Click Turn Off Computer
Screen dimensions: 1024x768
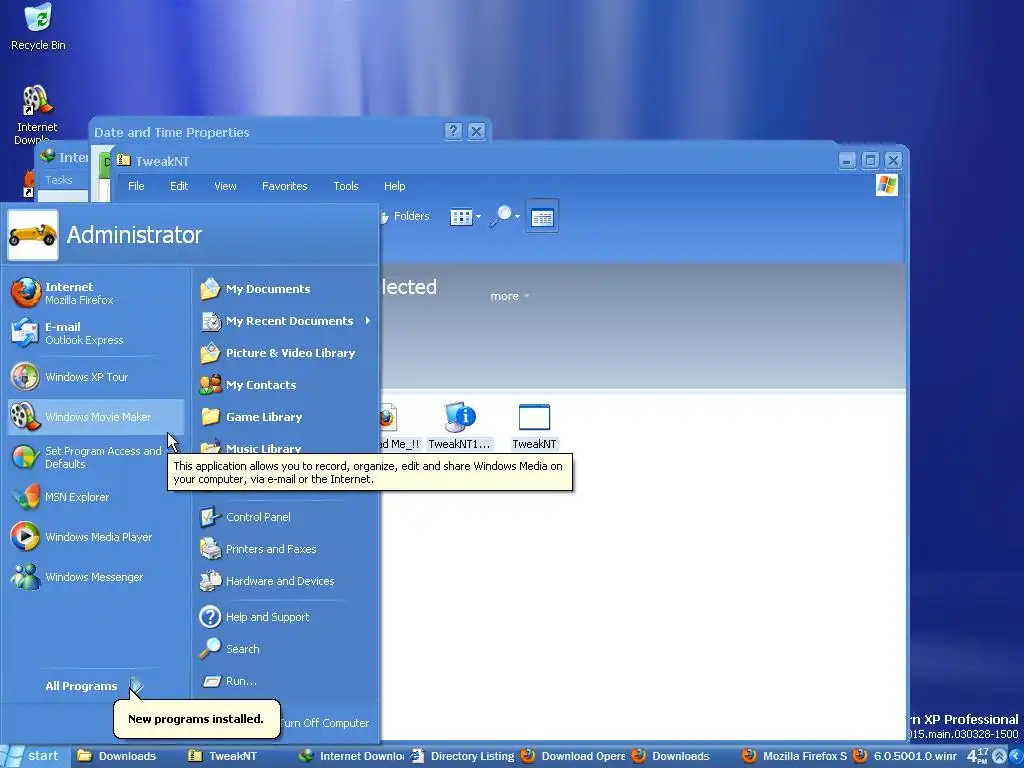(x=325, y=723)
